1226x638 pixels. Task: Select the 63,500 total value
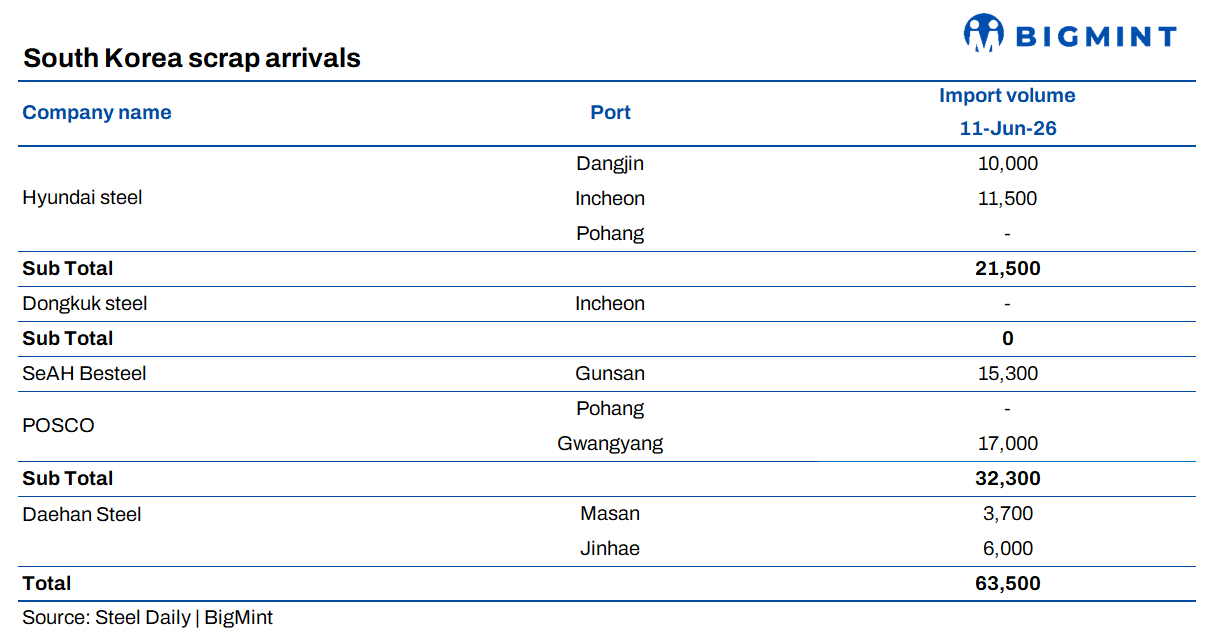1007,583
